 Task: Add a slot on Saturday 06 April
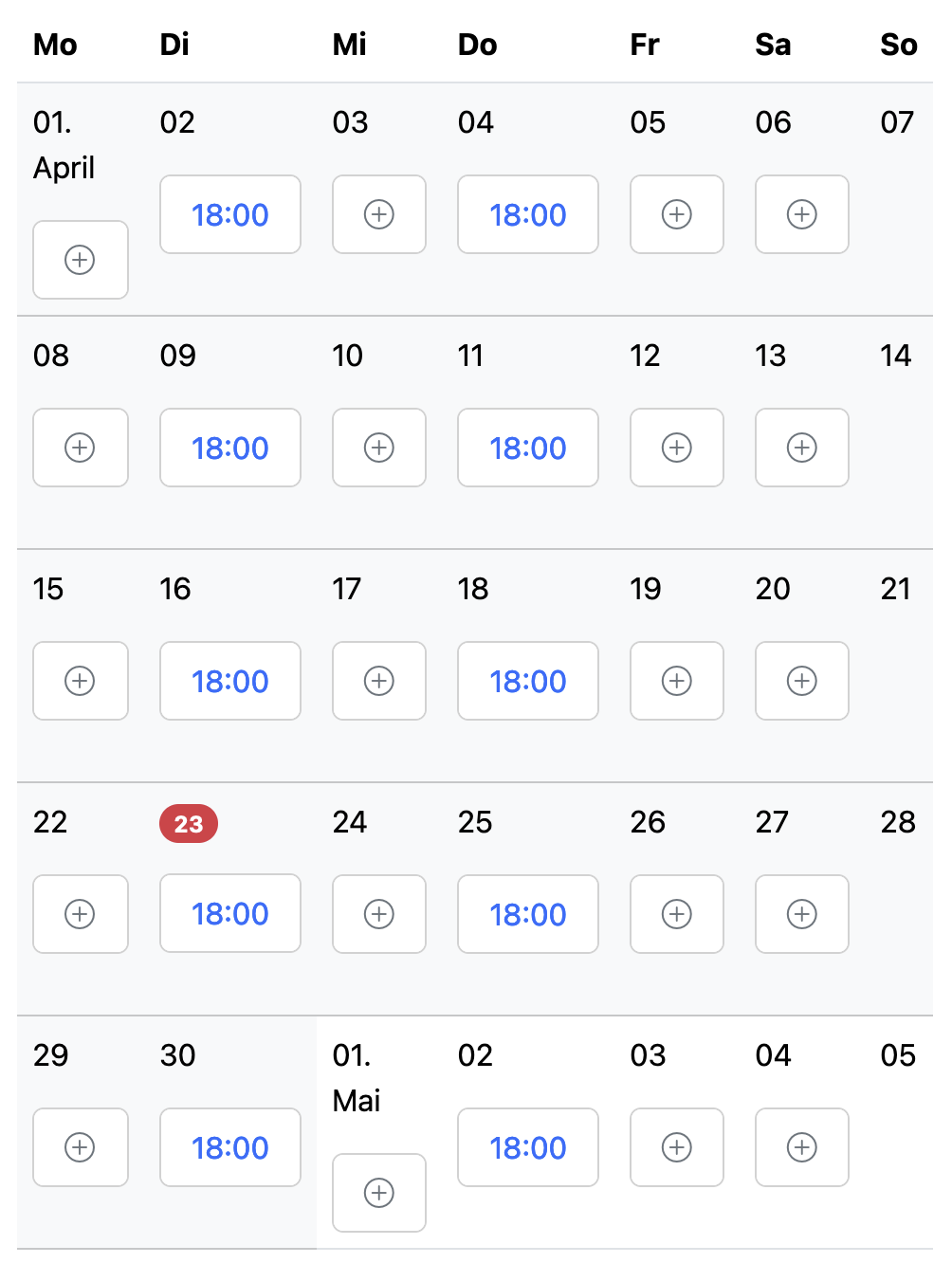[x=802, y=214]
